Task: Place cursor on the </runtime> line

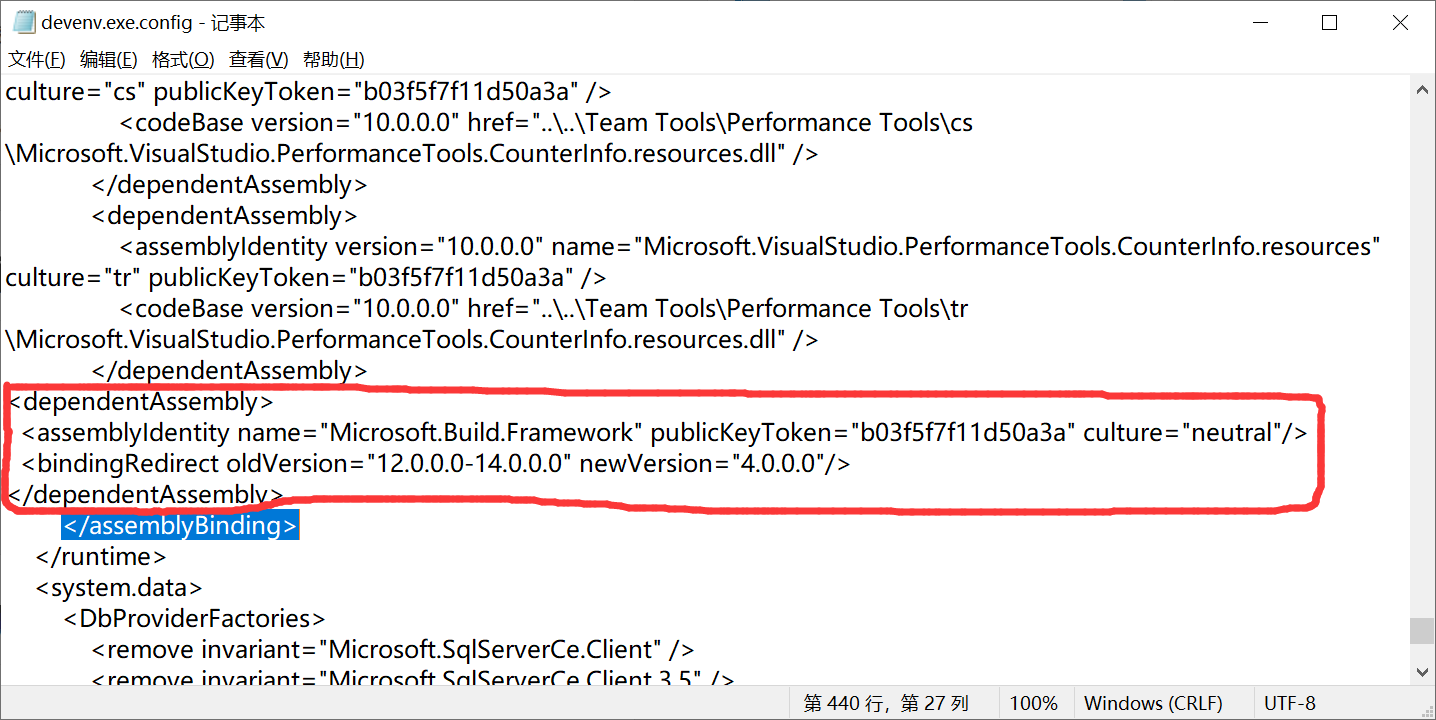Action: coord(101,557)
